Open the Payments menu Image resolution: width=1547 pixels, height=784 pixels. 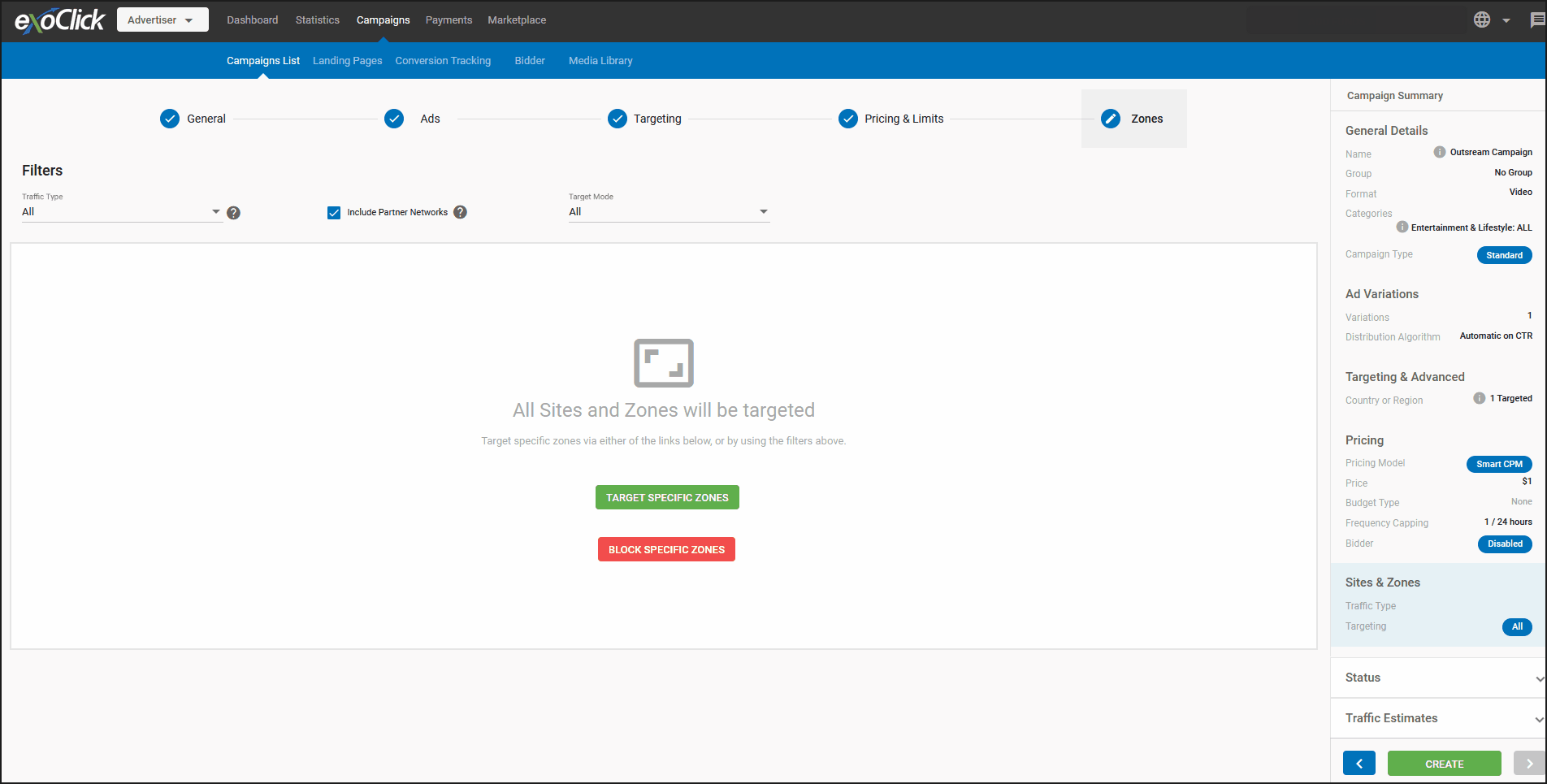point(448,19)
